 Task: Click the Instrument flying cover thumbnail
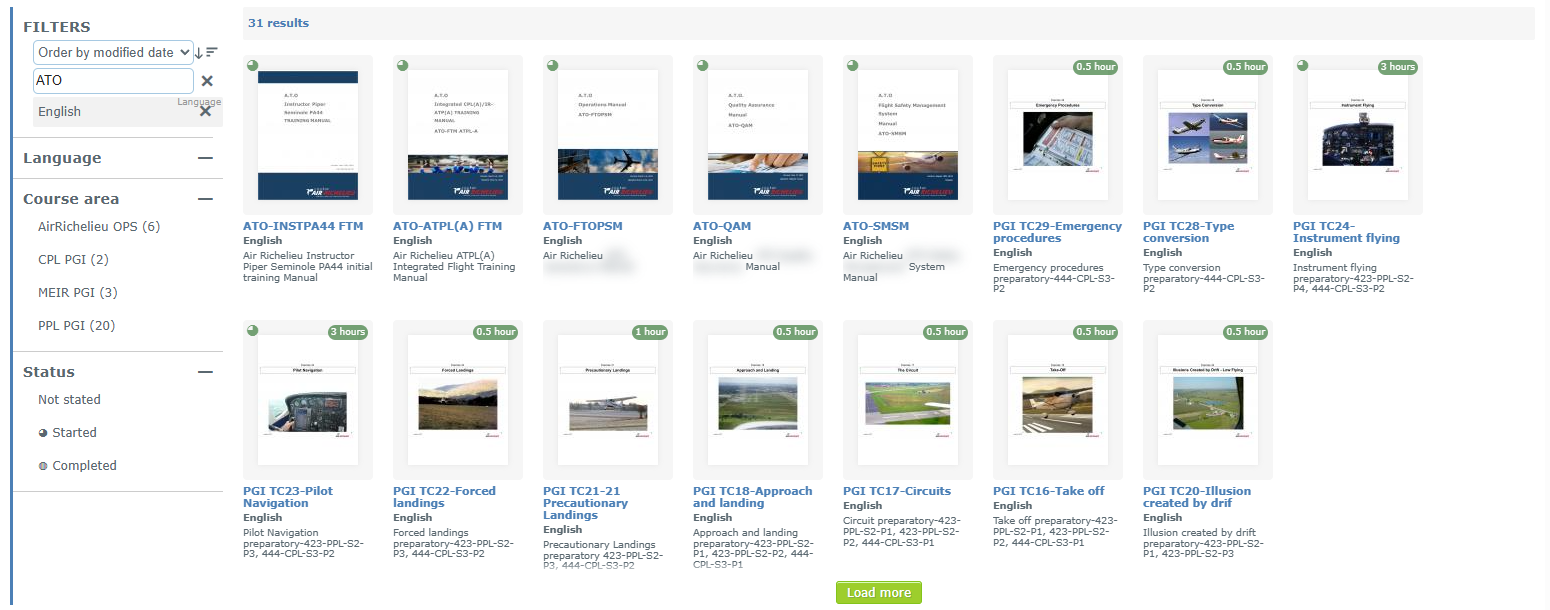[1358, 136]
